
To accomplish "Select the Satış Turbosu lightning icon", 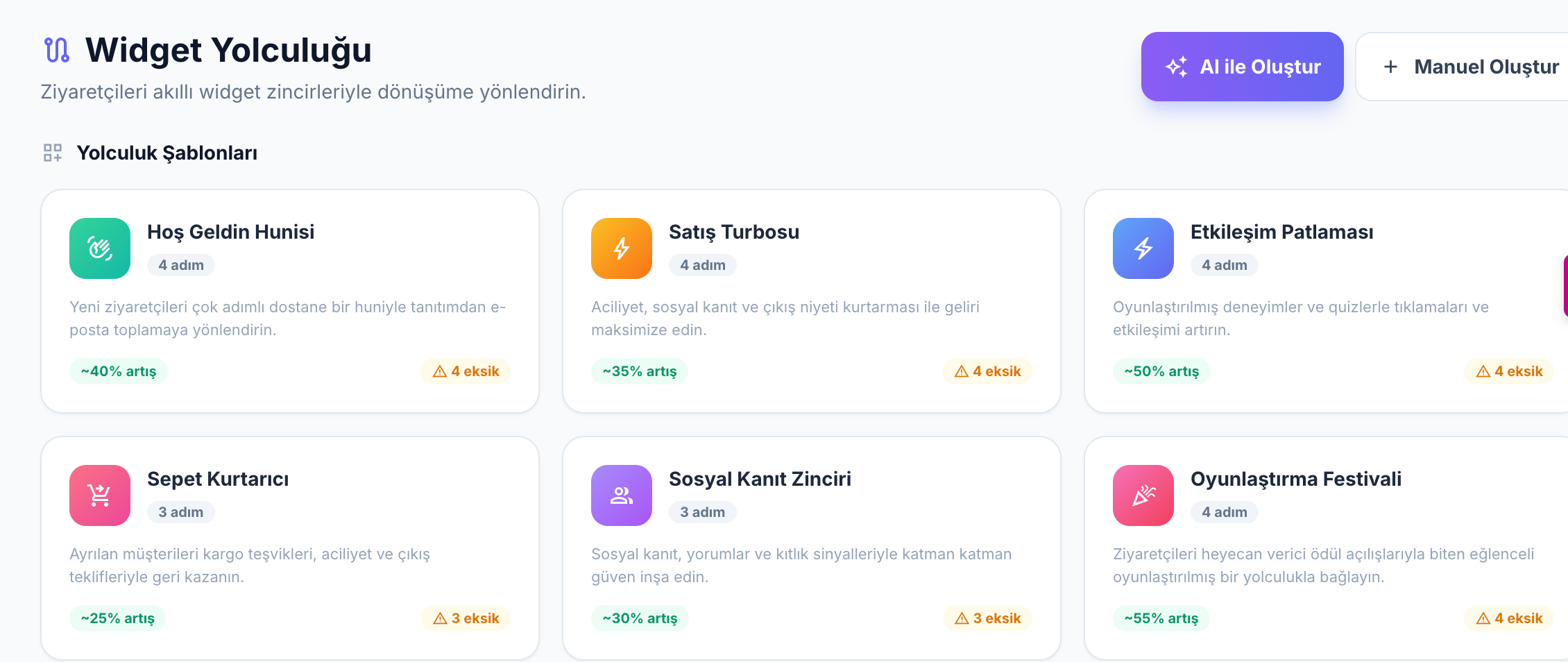I will point(621,248).
